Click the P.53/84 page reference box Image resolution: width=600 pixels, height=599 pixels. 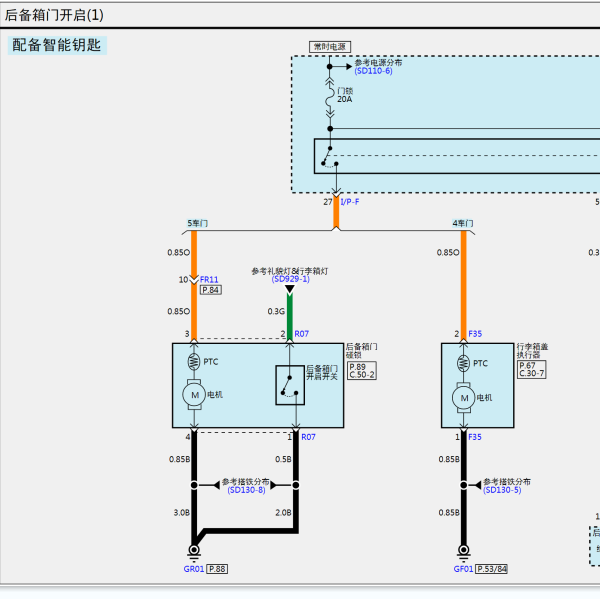point(492,569)
